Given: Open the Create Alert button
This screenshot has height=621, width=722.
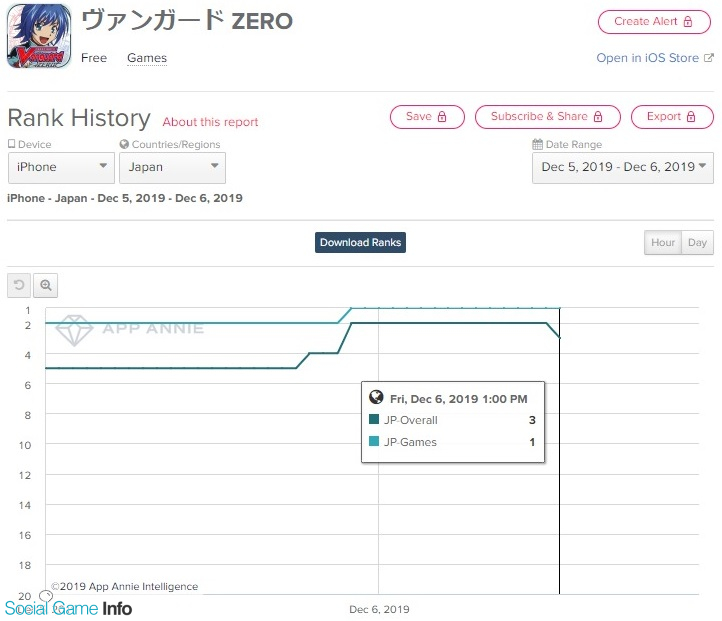Looking at the screenshot, I should (x=654, y=22).
